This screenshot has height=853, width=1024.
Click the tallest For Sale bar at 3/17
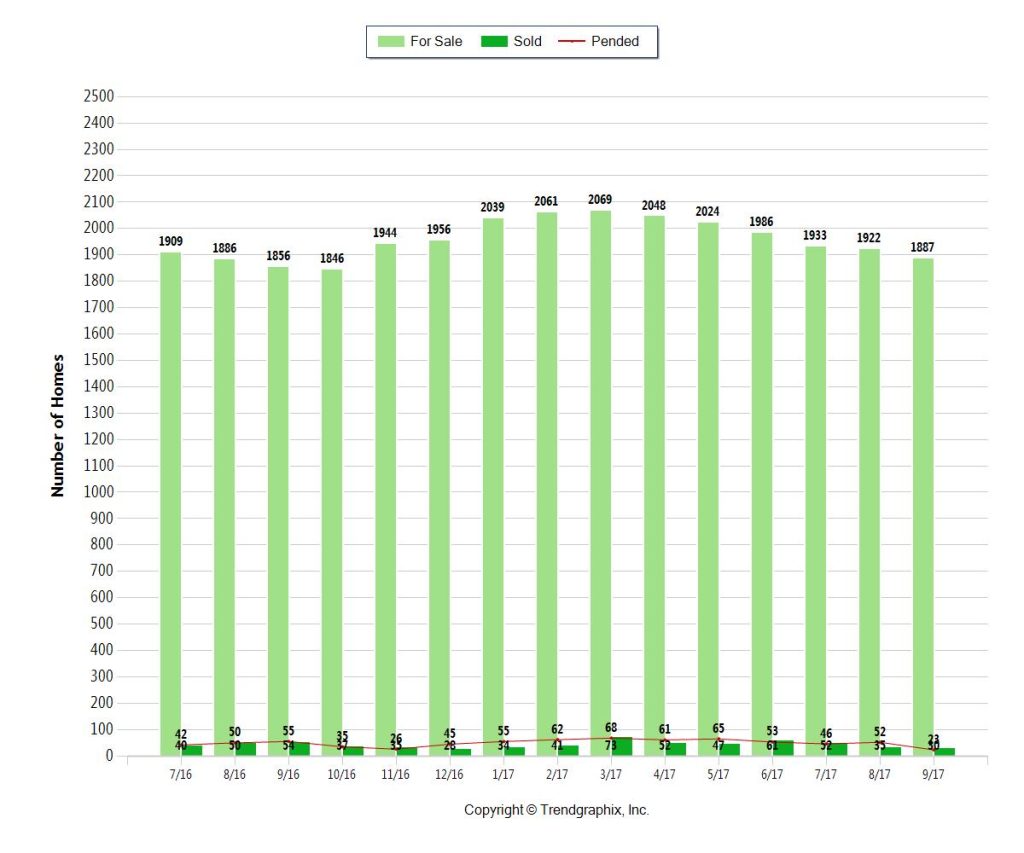click(x=600, y=483)
